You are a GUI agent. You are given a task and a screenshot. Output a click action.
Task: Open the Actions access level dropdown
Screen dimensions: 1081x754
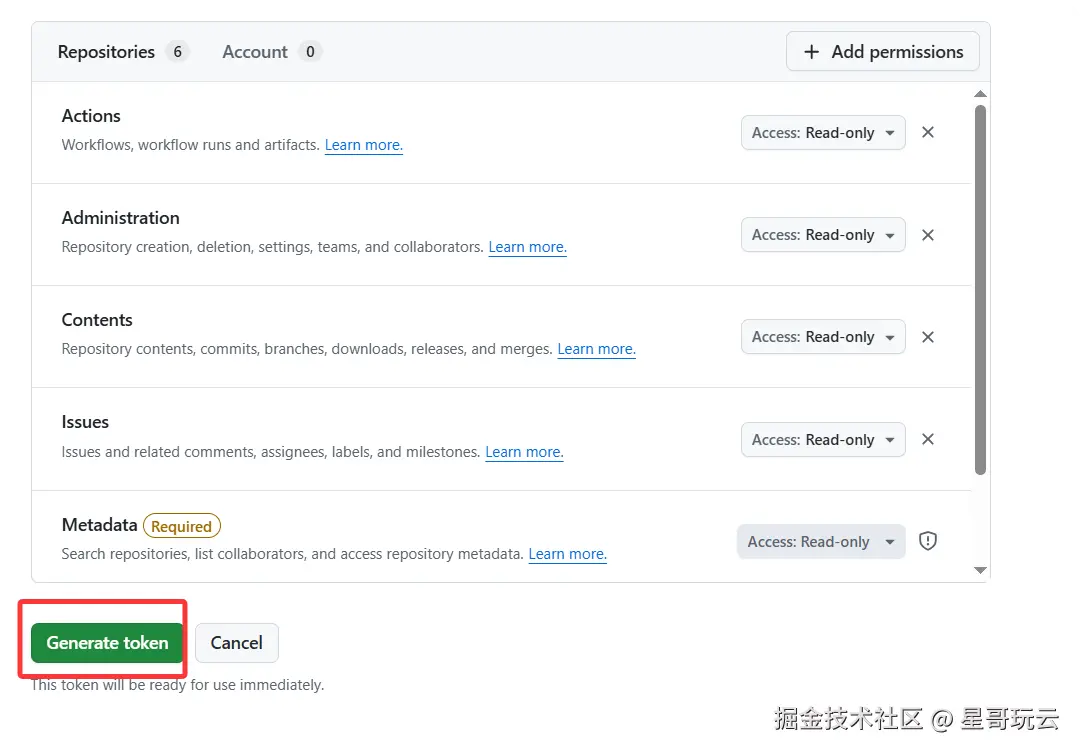(823, 132)
